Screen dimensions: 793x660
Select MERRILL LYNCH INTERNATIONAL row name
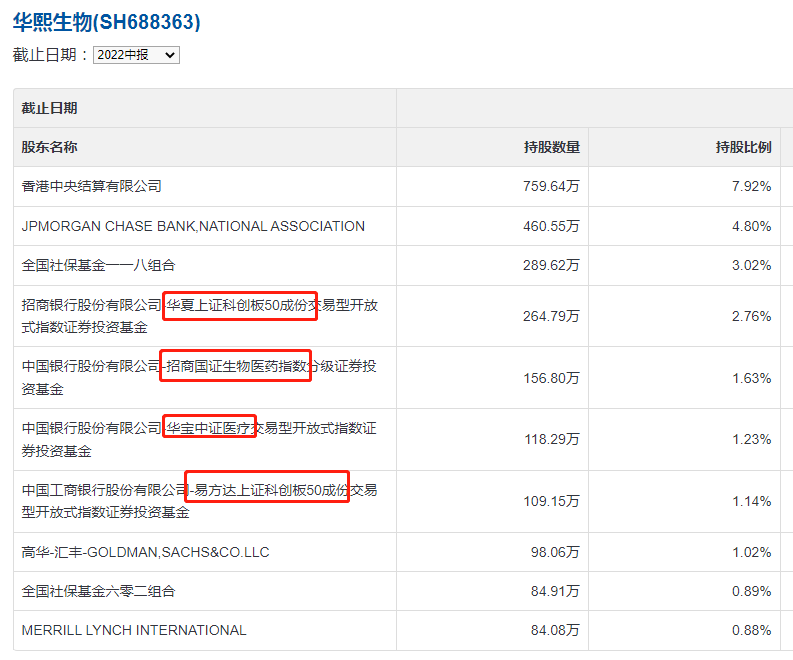pyautogui.click(x=134, y=630)
